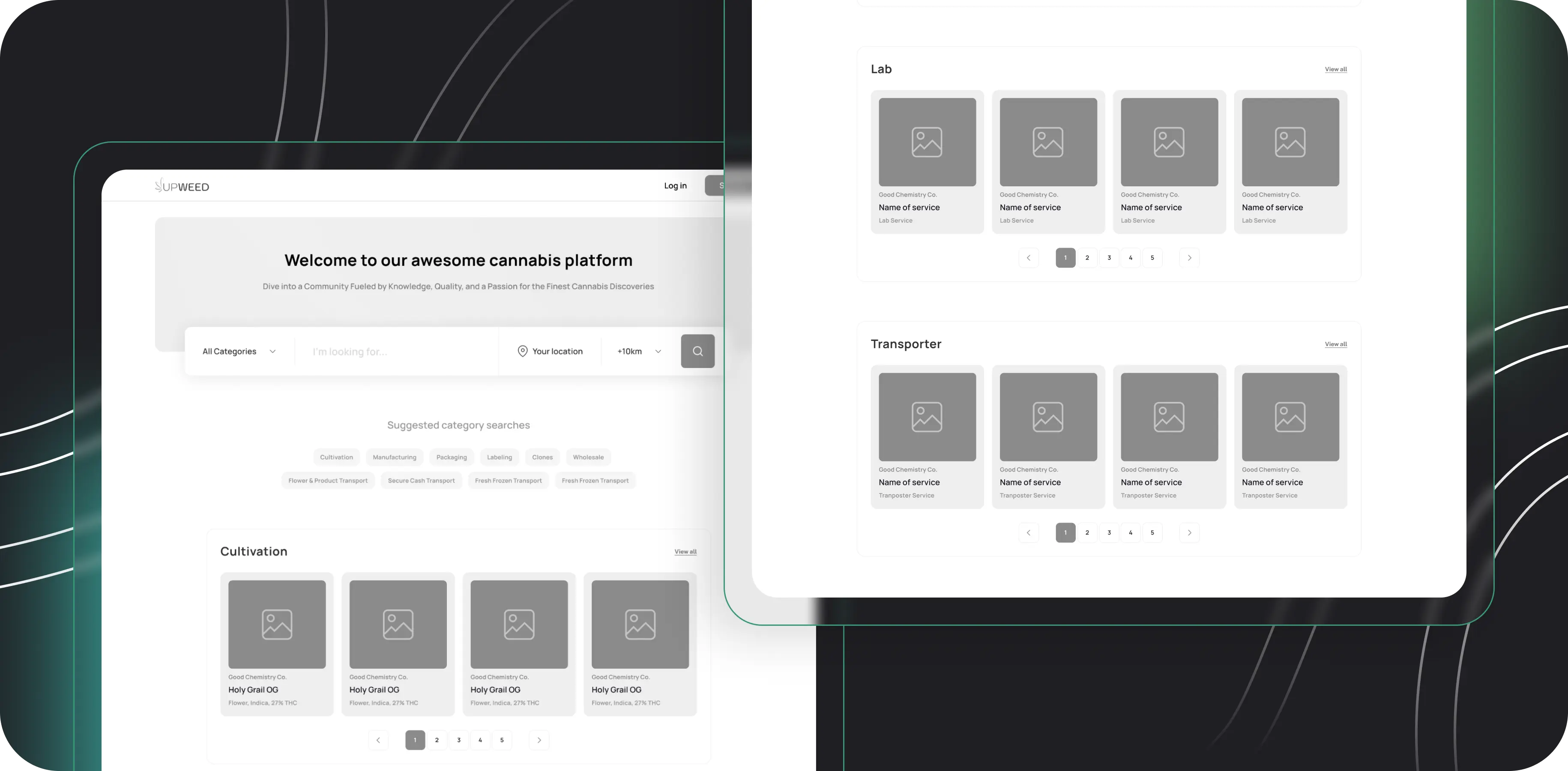Click the Suggested category searches heading
Screen dimensions: 1568x771
coord(458,425)
